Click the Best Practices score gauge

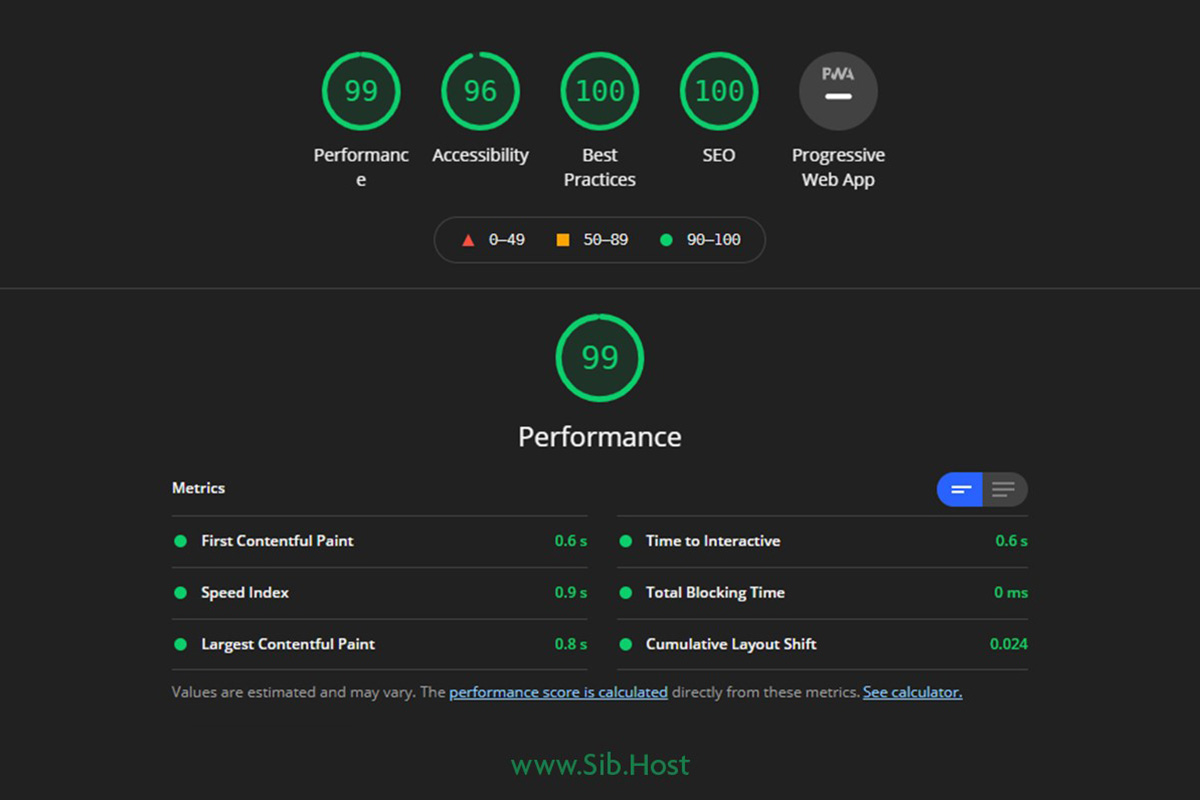tap(600, 91)
